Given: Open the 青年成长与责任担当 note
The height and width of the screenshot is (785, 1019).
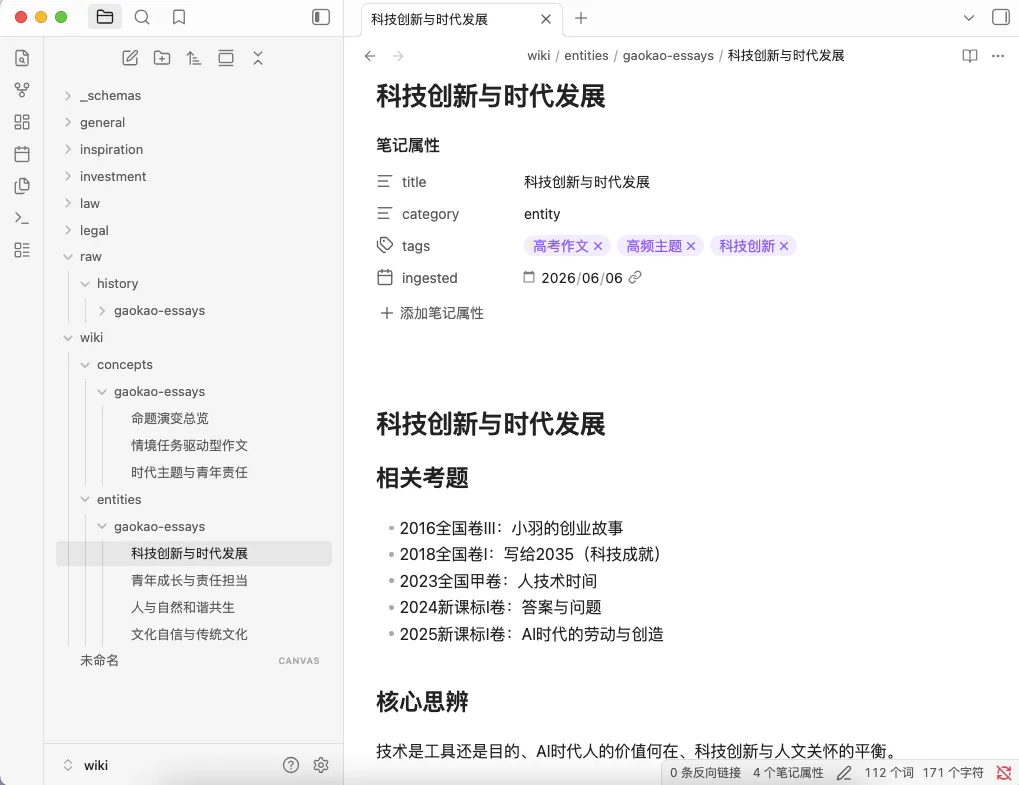Looking at the screenshot, I should (189, 580).
